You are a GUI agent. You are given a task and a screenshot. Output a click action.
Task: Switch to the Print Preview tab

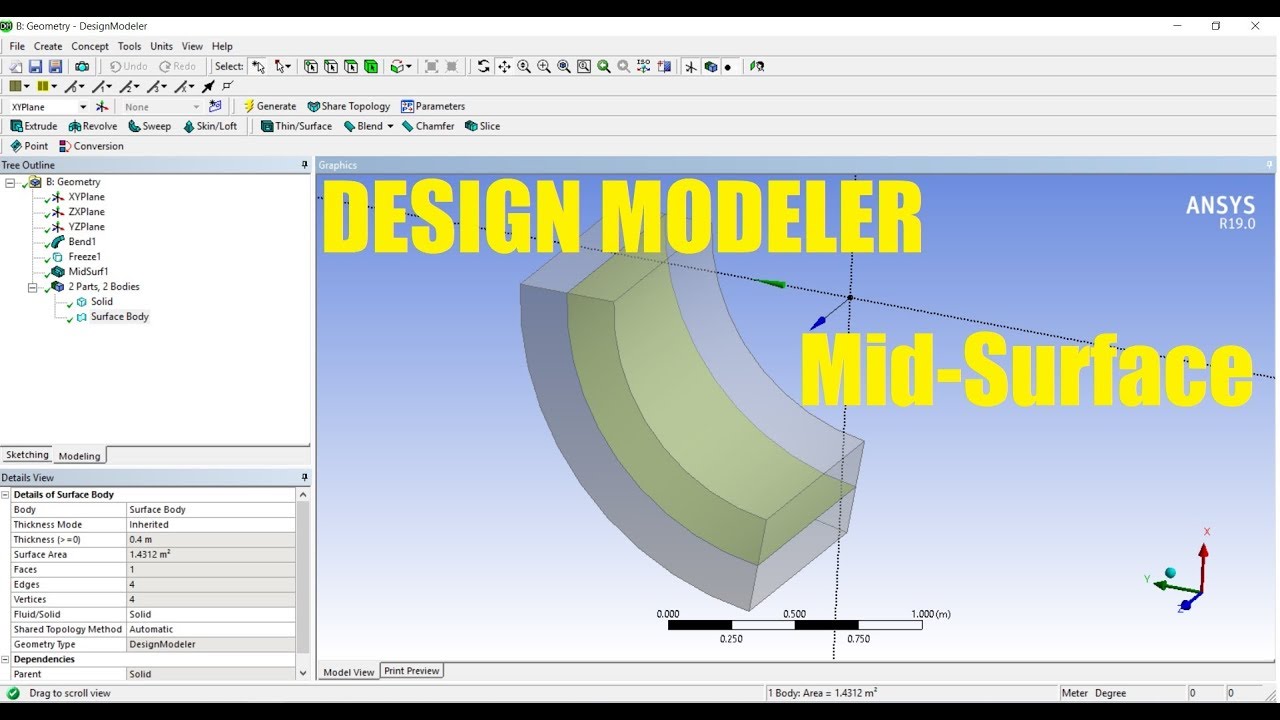411,671
